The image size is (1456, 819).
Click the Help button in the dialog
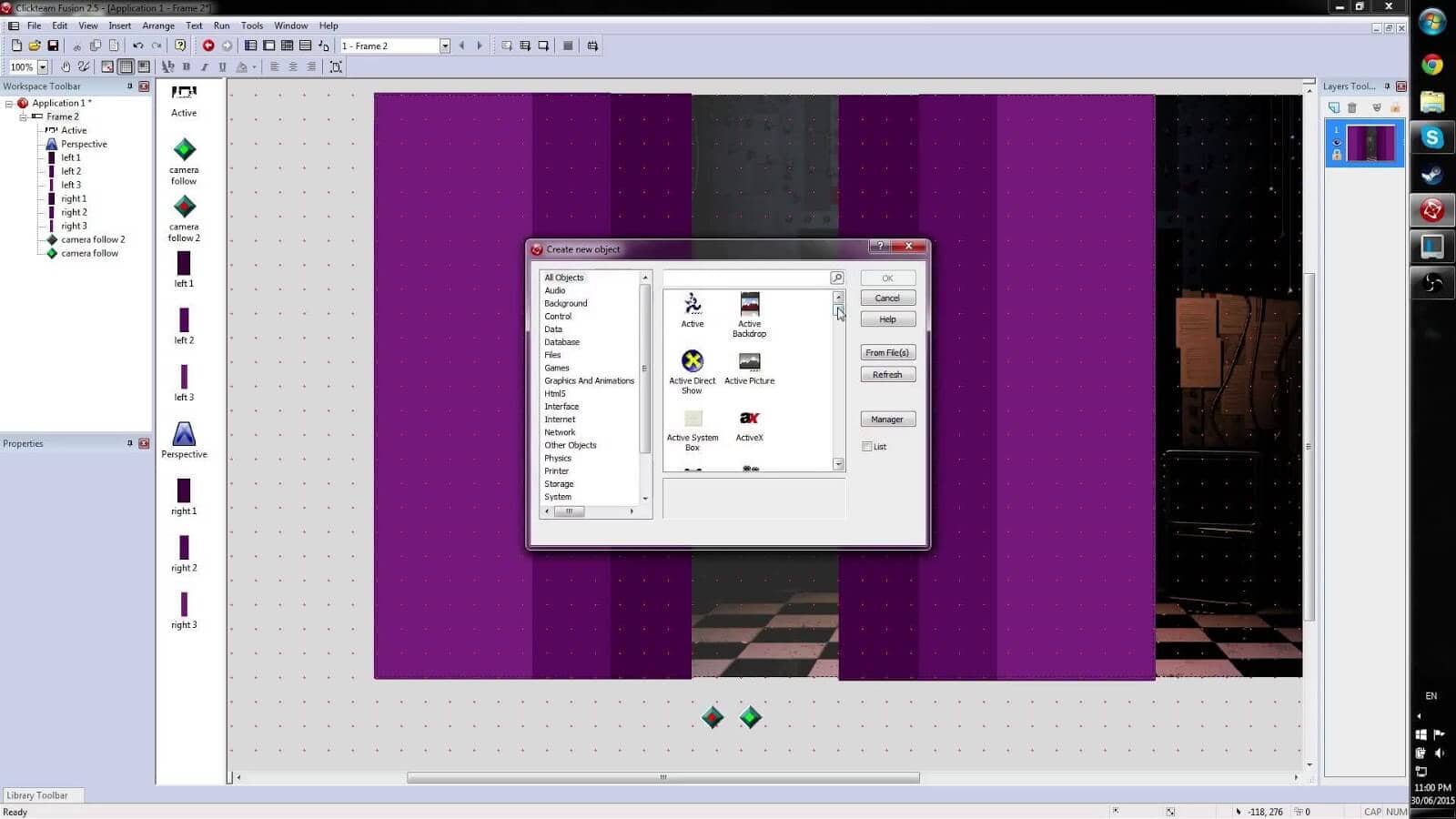point(887,319)
